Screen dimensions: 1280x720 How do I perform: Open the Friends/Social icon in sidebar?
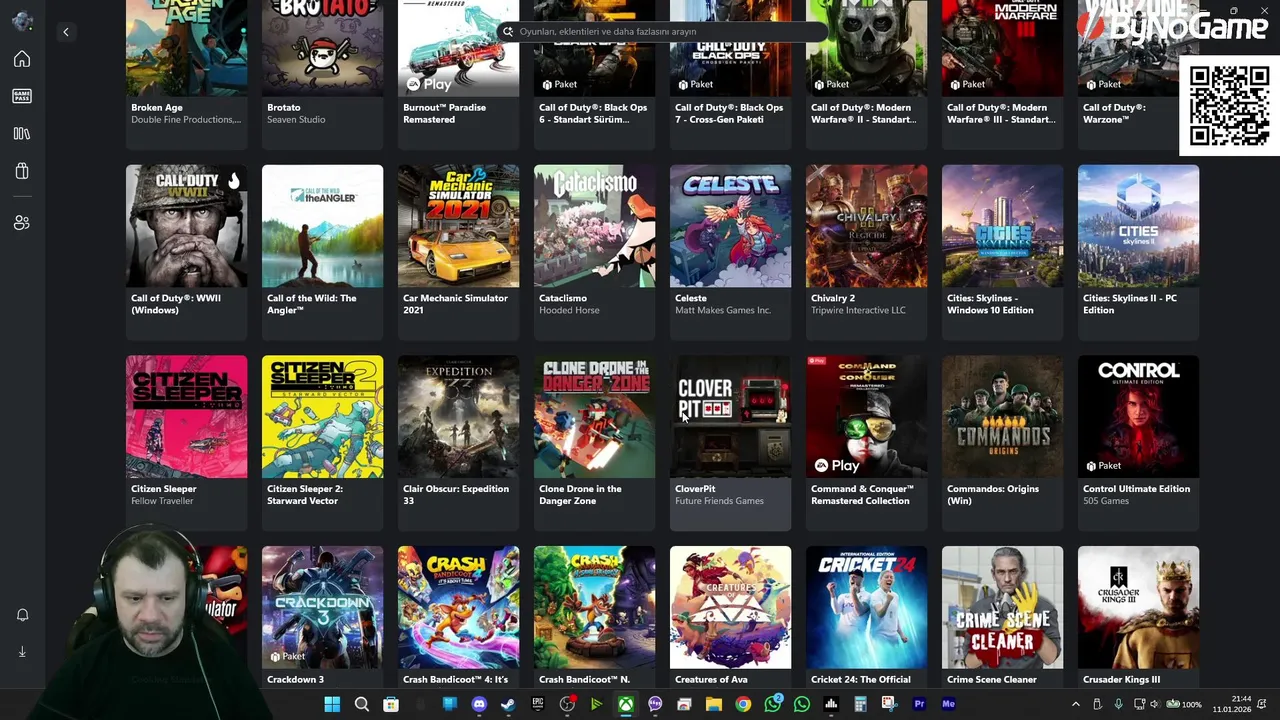(22, 223)
